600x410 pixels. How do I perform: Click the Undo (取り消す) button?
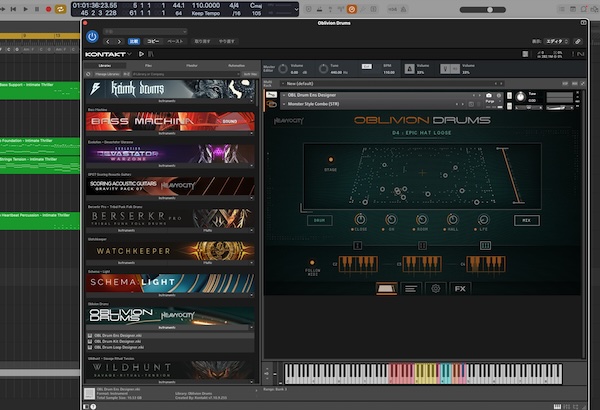(x=202, y=41)
